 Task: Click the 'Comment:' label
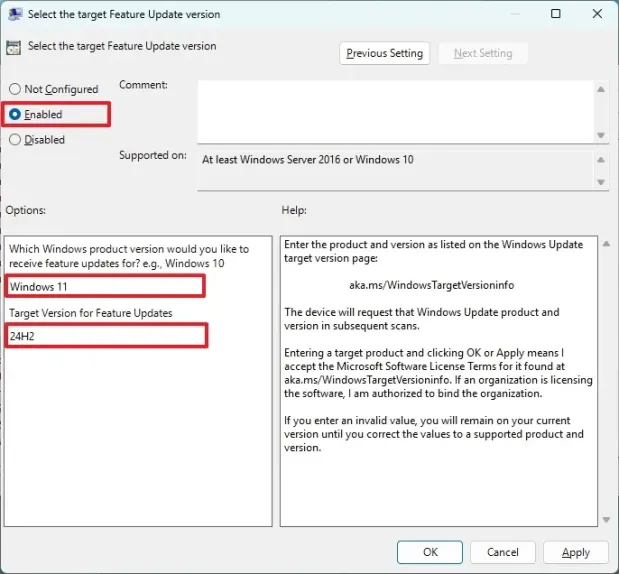(x=143, y=85)
